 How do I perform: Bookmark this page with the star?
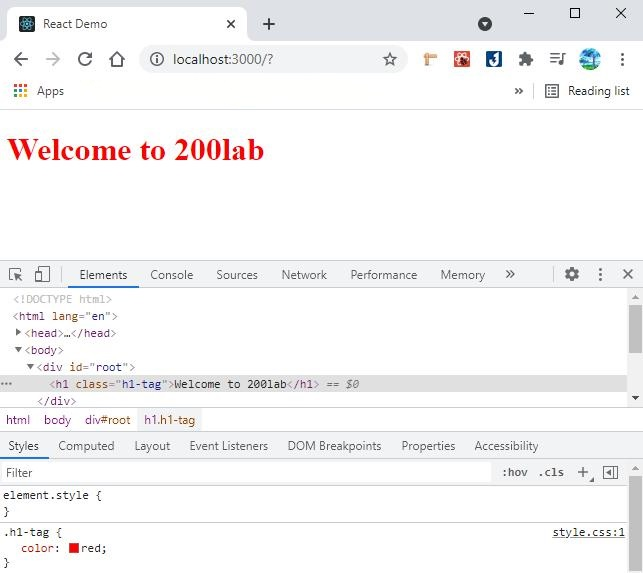[x=390, y=59]
